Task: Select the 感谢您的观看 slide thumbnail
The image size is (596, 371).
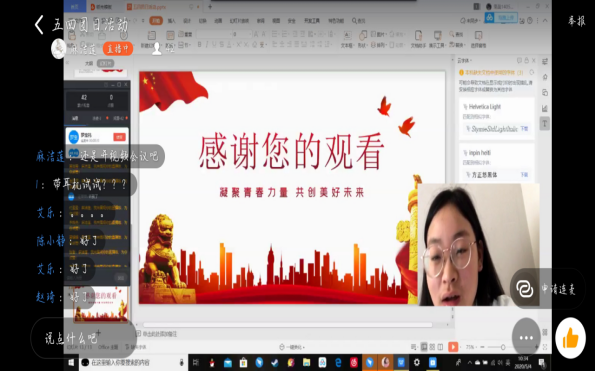Action: [x=100, y=304]
